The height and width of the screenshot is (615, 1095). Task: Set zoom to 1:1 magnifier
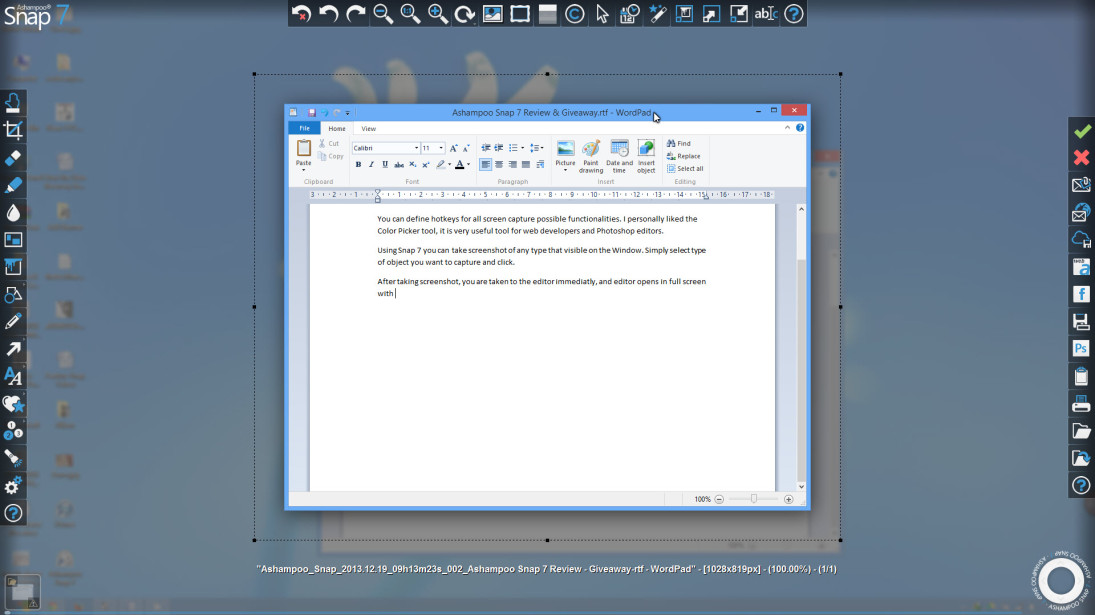coord(410,14)
